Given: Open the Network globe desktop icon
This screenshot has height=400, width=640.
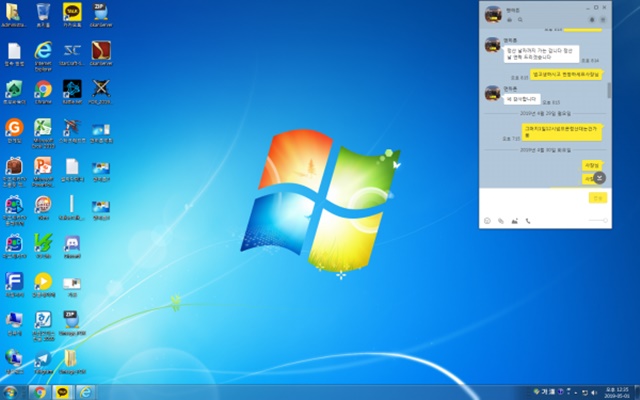Looking at the screenshot, I should pos(14,362).
